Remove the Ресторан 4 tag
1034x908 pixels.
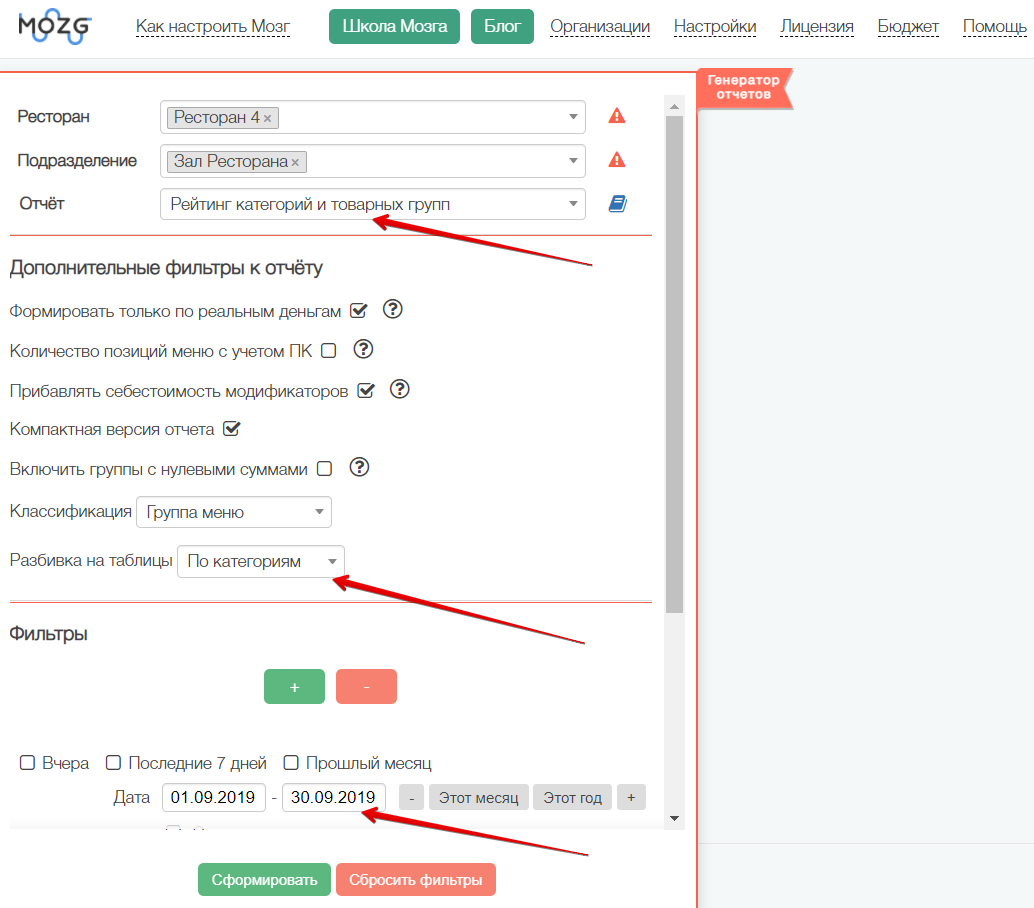coord(268,118)
